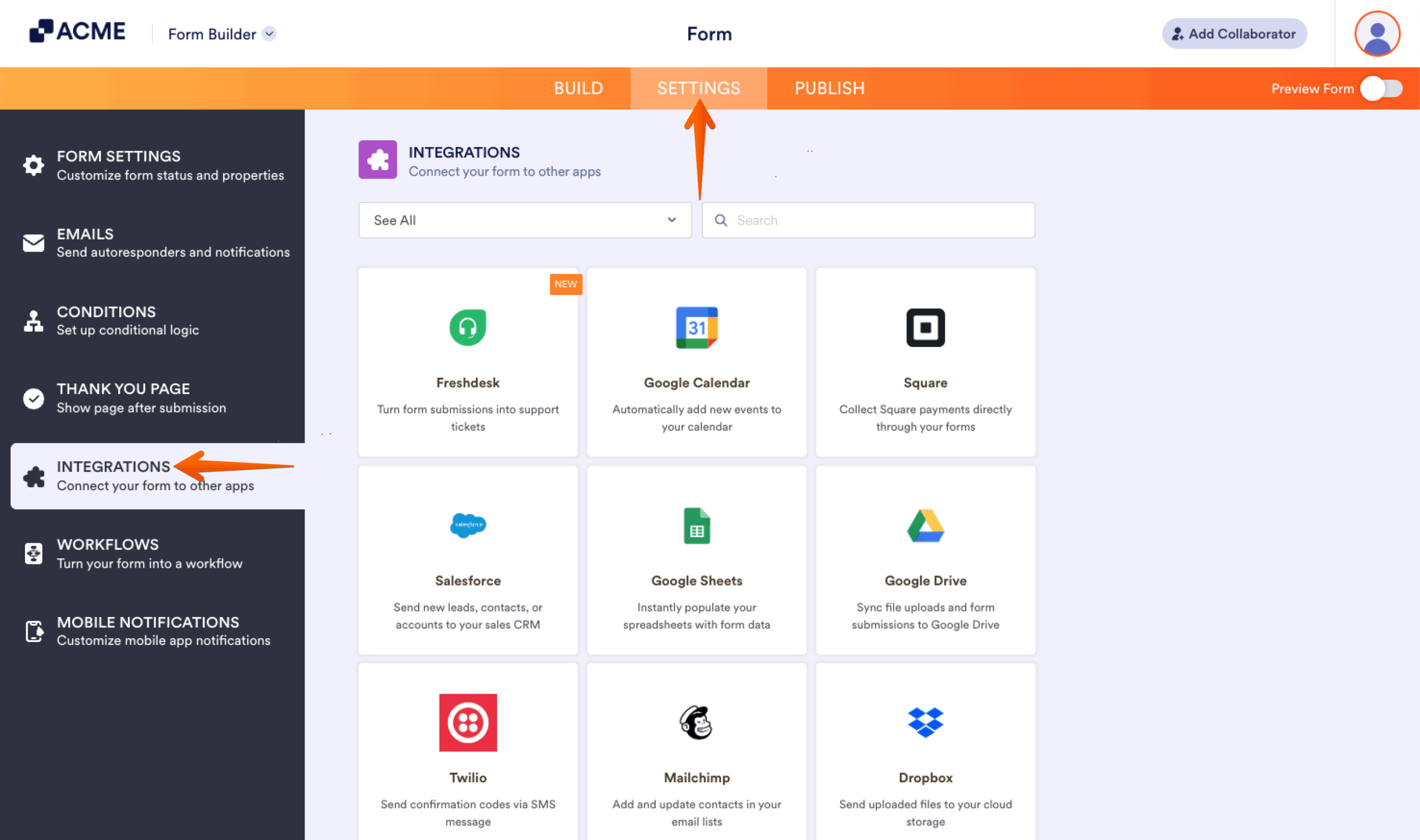Viewport: 1420px width, 840px height.
Task: Expand the Form Builder dropdown
Action: pyautogui.click(x=268, y=34)
